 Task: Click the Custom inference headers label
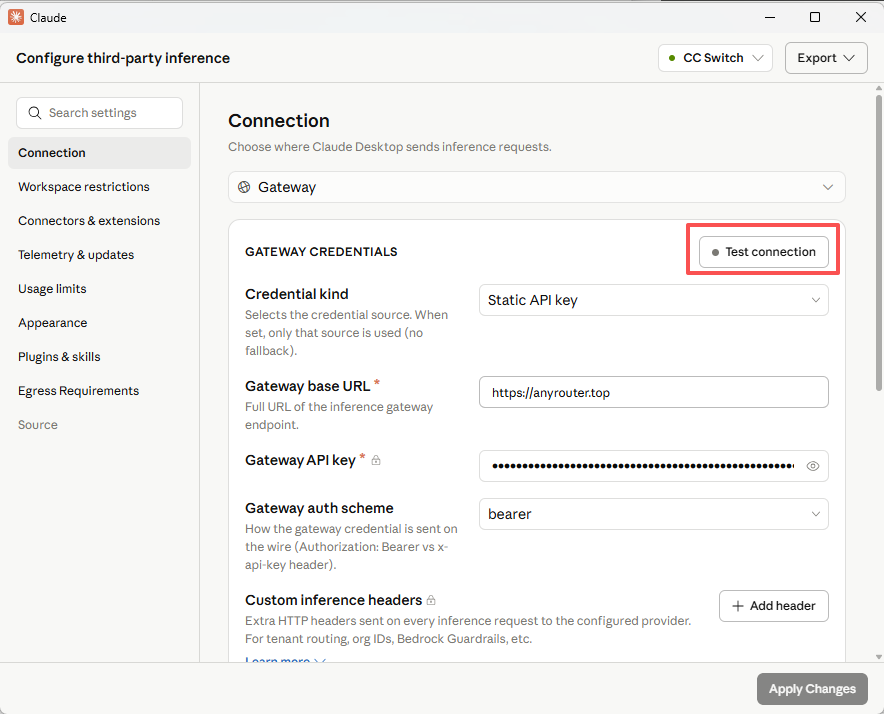[x=333, y=600]
